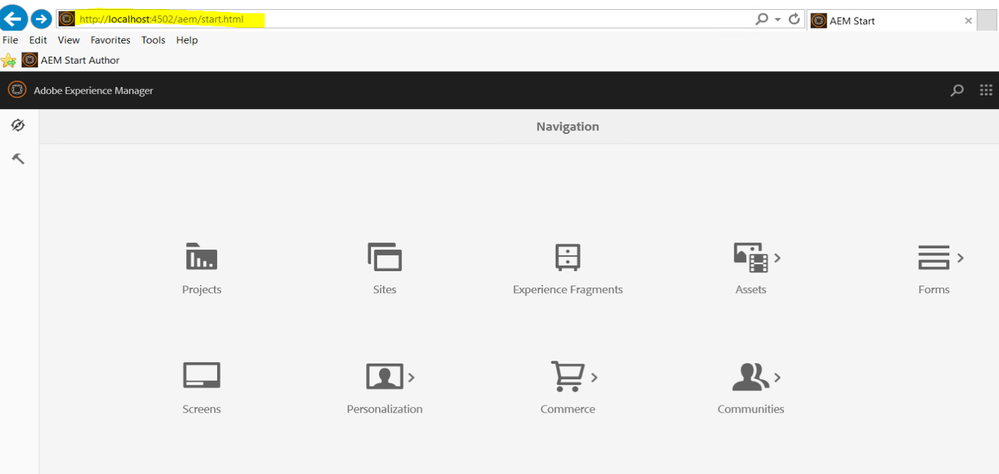Open the Tools menu in menu bar

click(x=153, y=40)
